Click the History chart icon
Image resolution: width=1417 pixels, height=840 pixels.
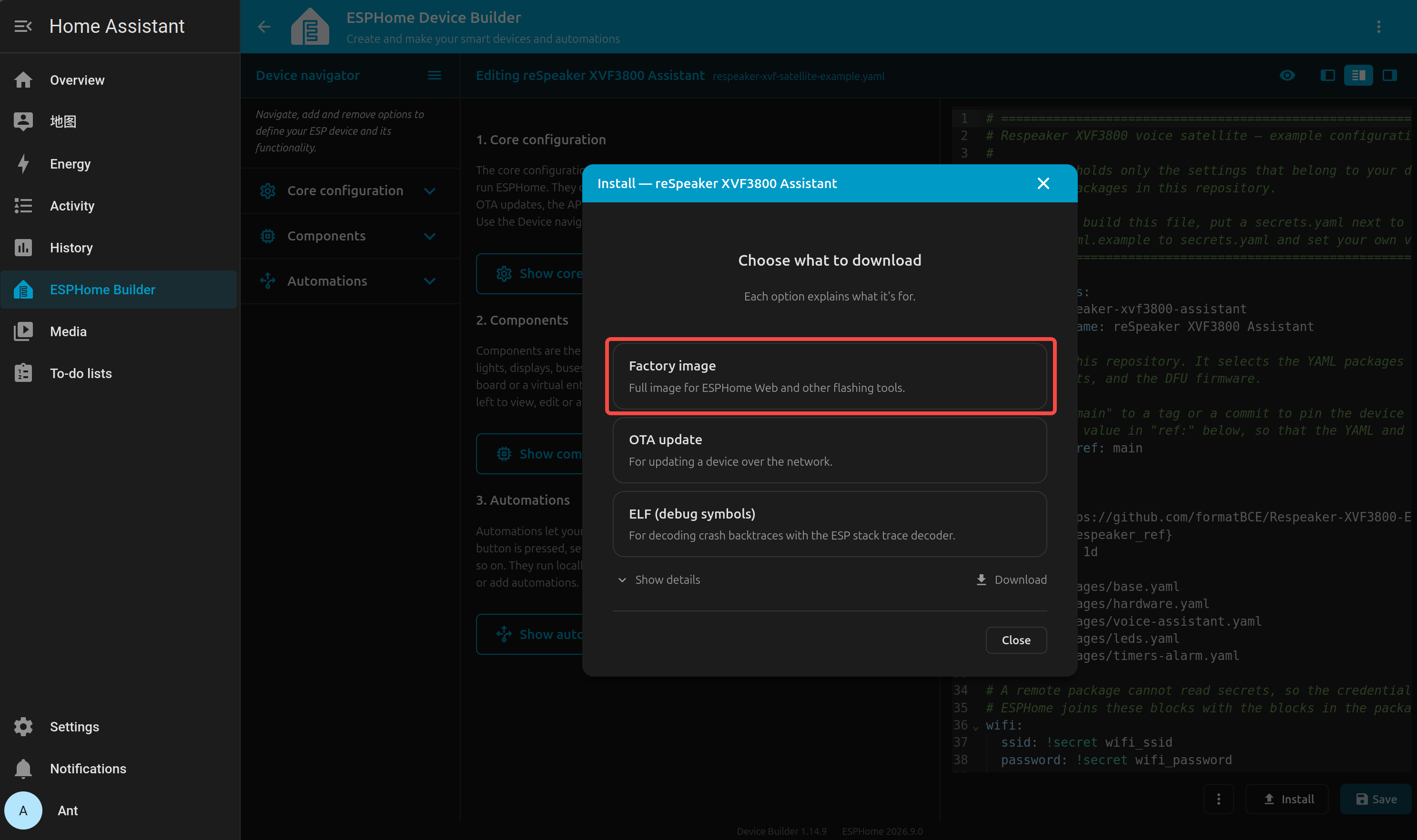23,247
